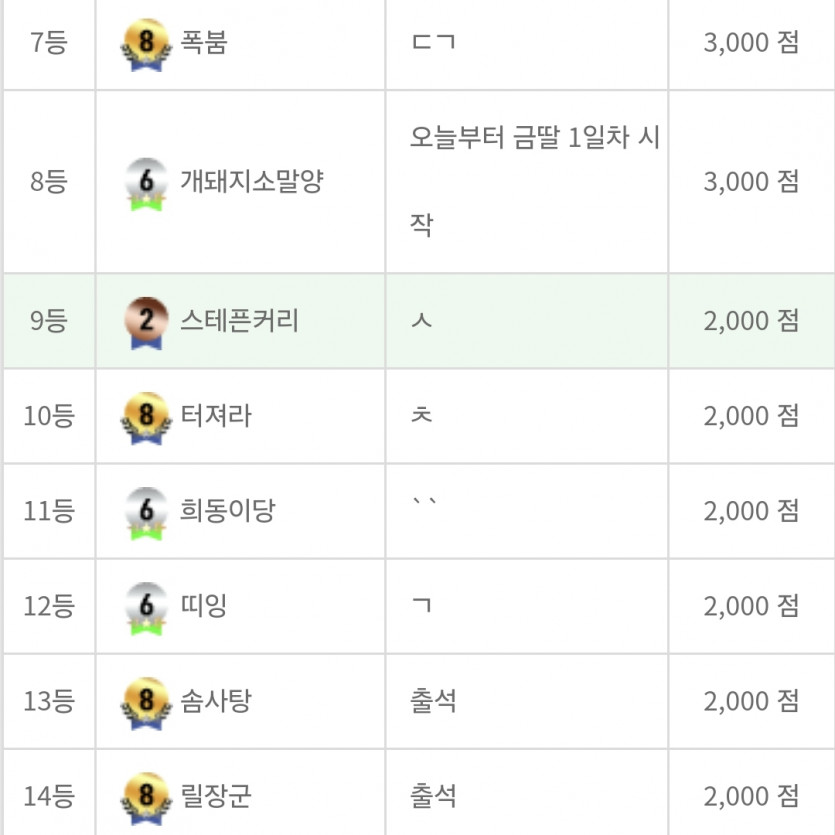This screenshot has width=835, height=835.
Task: Click the bronze level 2 badge beside 스테픈커리
Action: tap(146, 321)
